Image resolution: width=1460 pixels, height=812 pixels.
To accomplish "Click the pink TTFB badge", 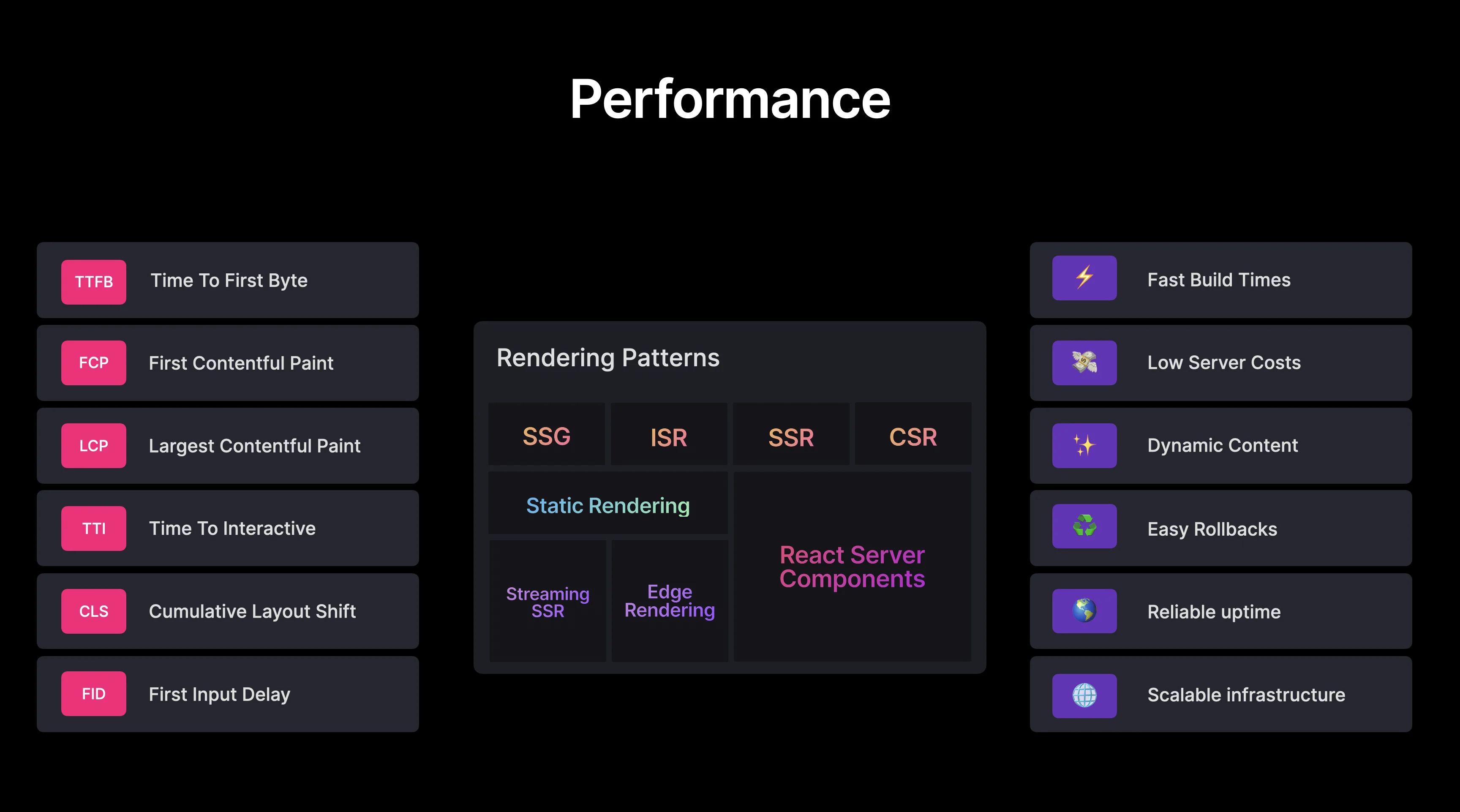I will (93, 282).
